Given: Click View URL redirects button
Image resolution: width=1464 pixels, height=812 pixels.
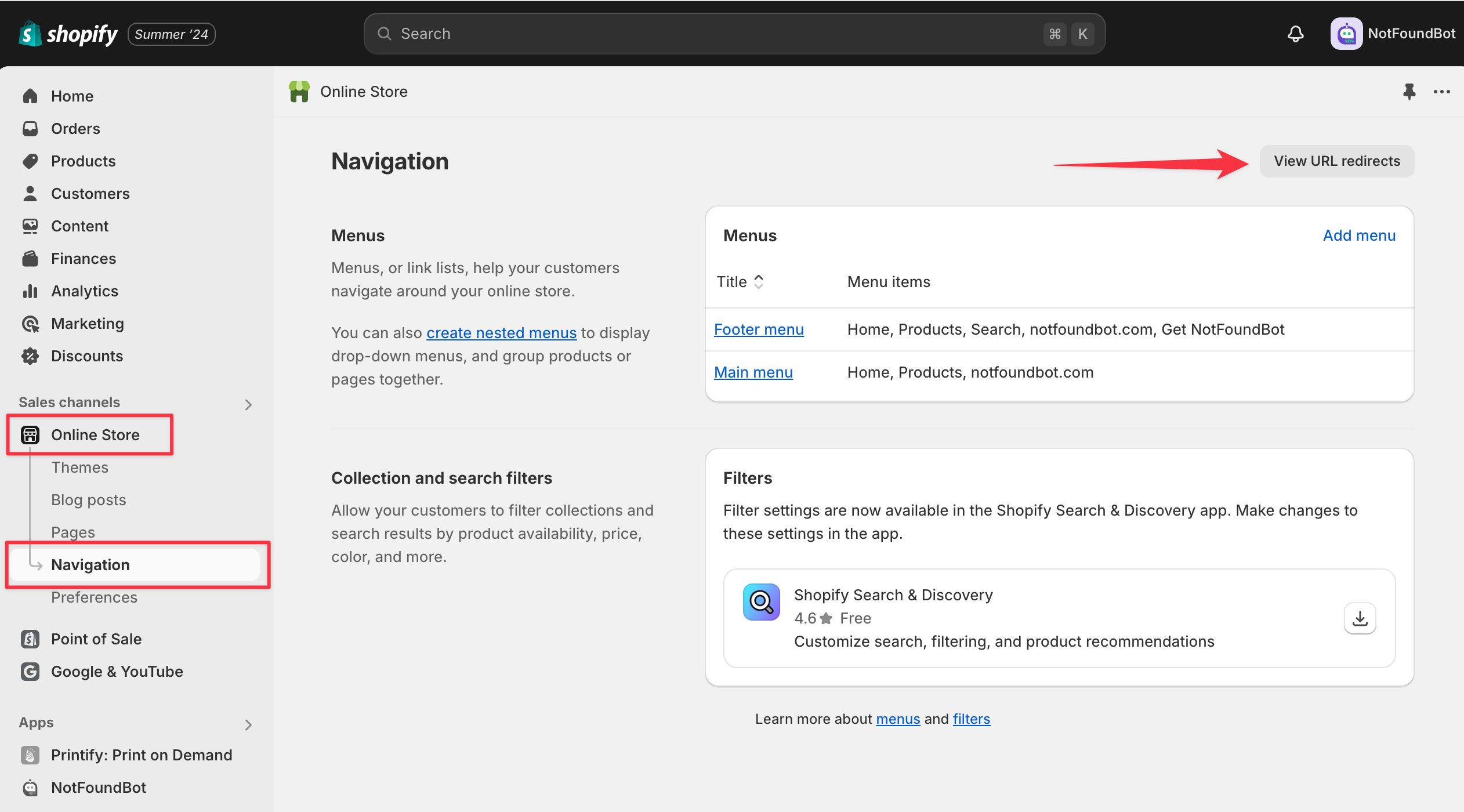Looking at the screenshot, I should click(x=1337, y=161).
